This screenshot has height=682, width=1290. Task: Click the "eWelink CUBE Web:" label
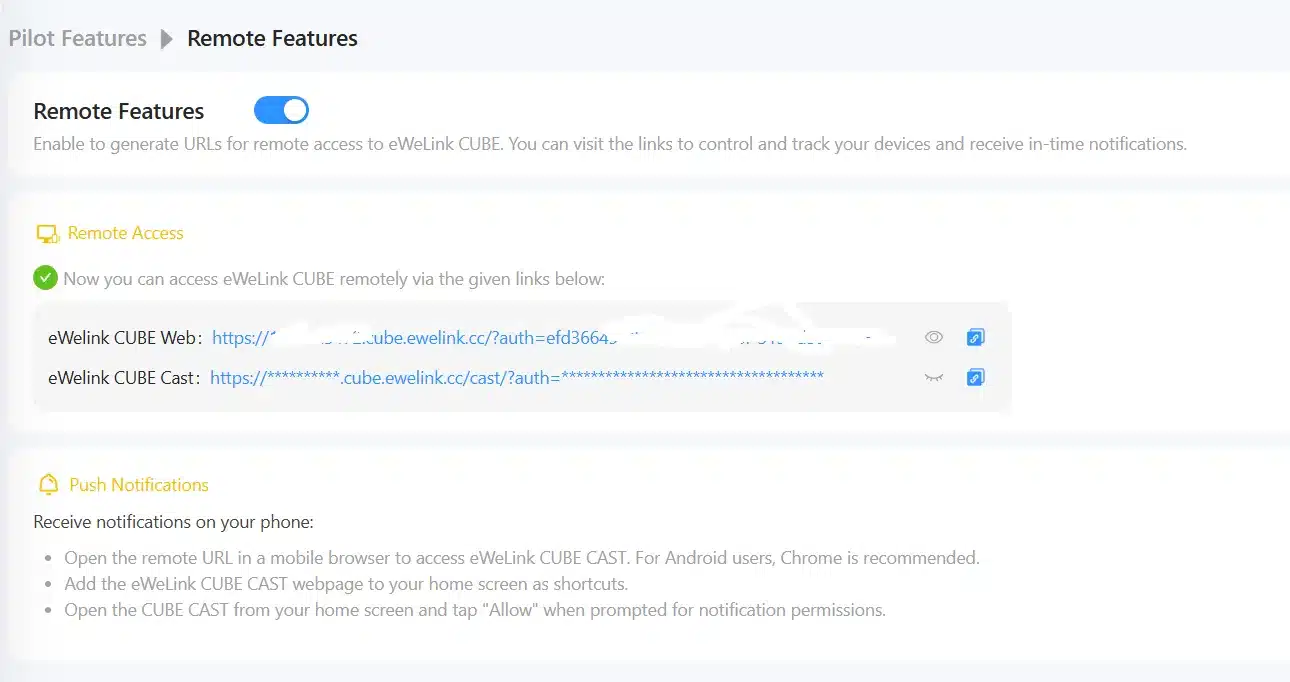[x=125, y=338]
